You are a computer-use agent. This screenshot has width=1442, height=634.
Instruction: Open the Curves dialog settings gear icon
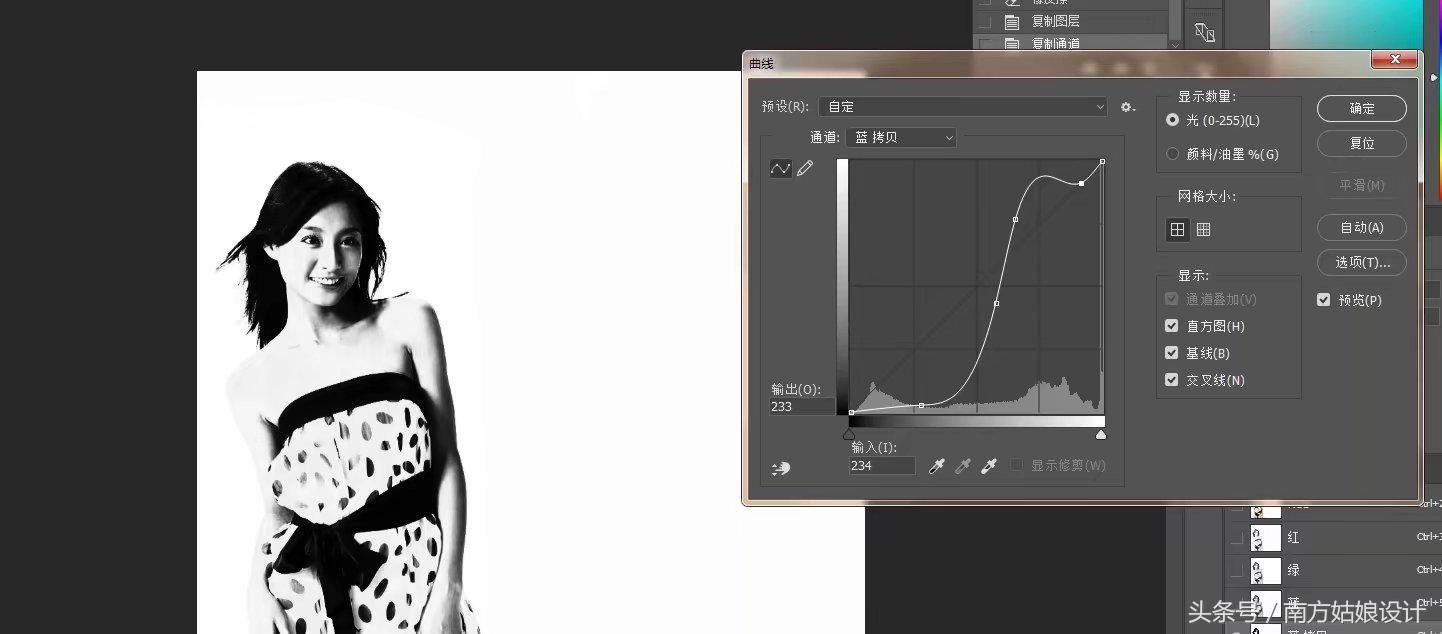click(x=1127, y=106)
